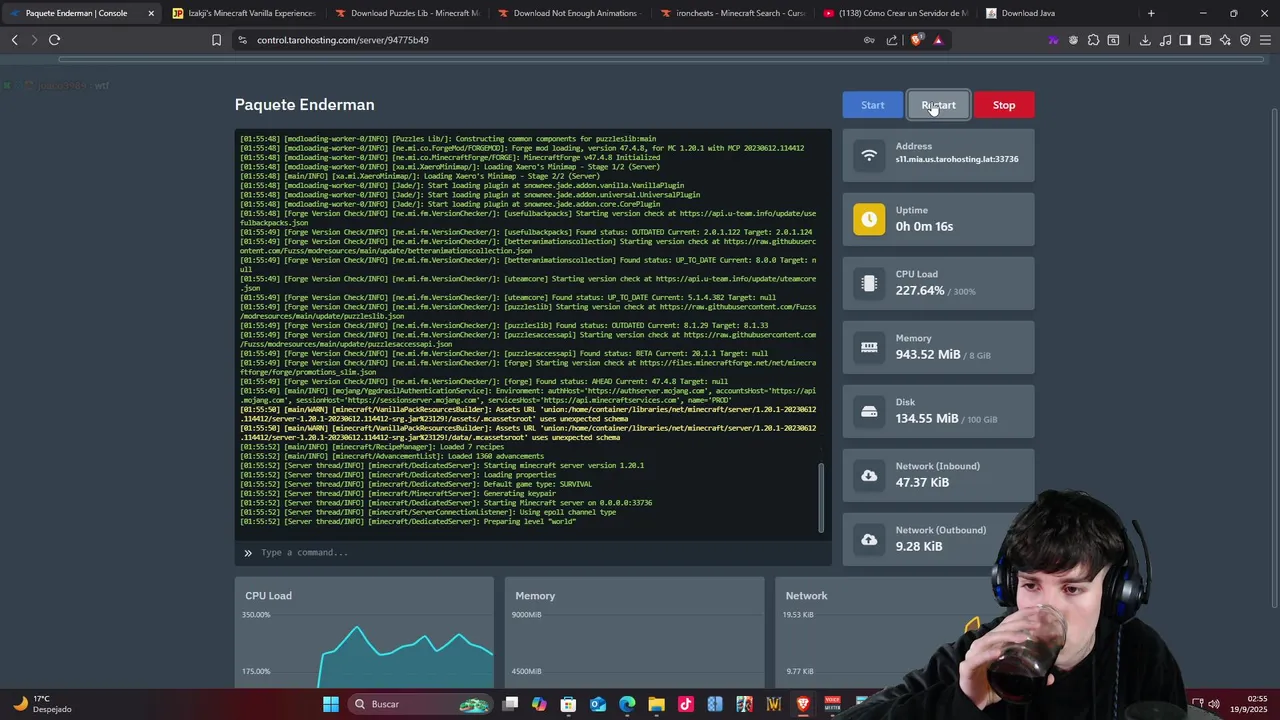Open the Brave Shields lion icon

click(916, 40)
